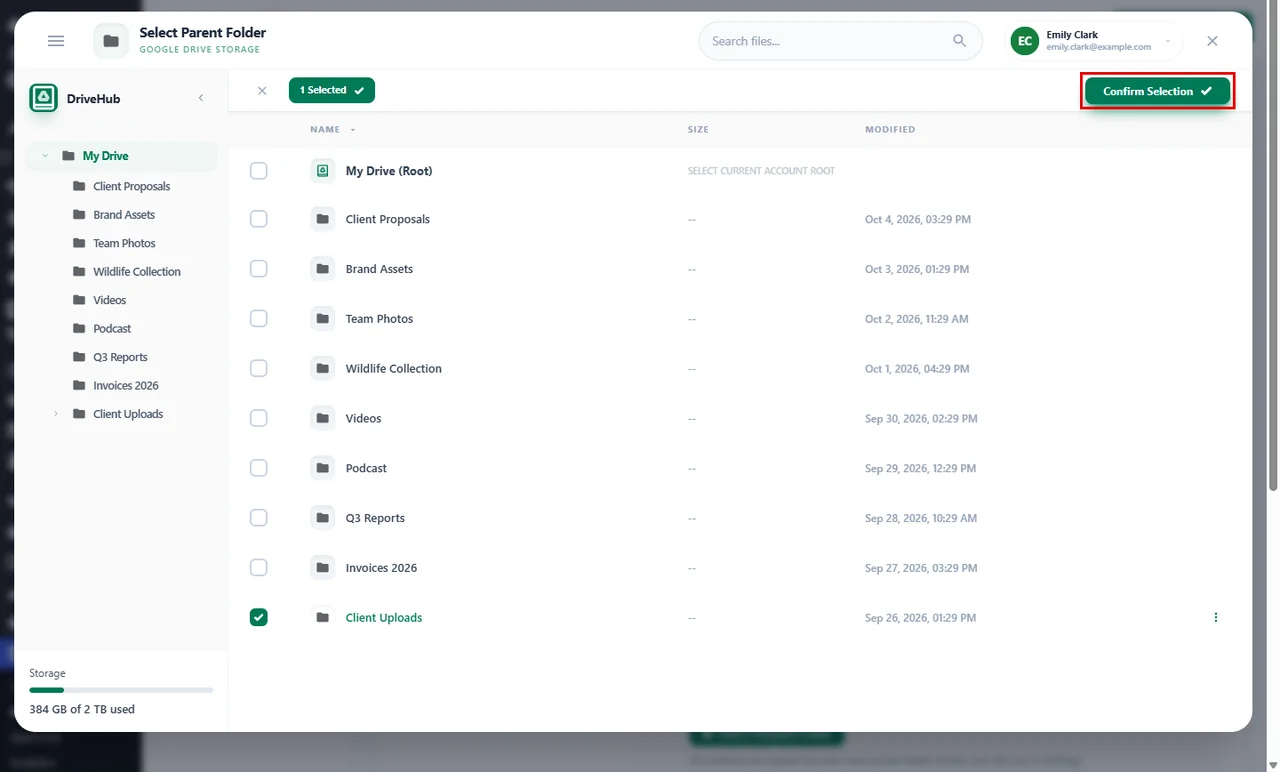
Task: Open the hamburger menu
Action: pyautogui.click(x=56, y=41)
